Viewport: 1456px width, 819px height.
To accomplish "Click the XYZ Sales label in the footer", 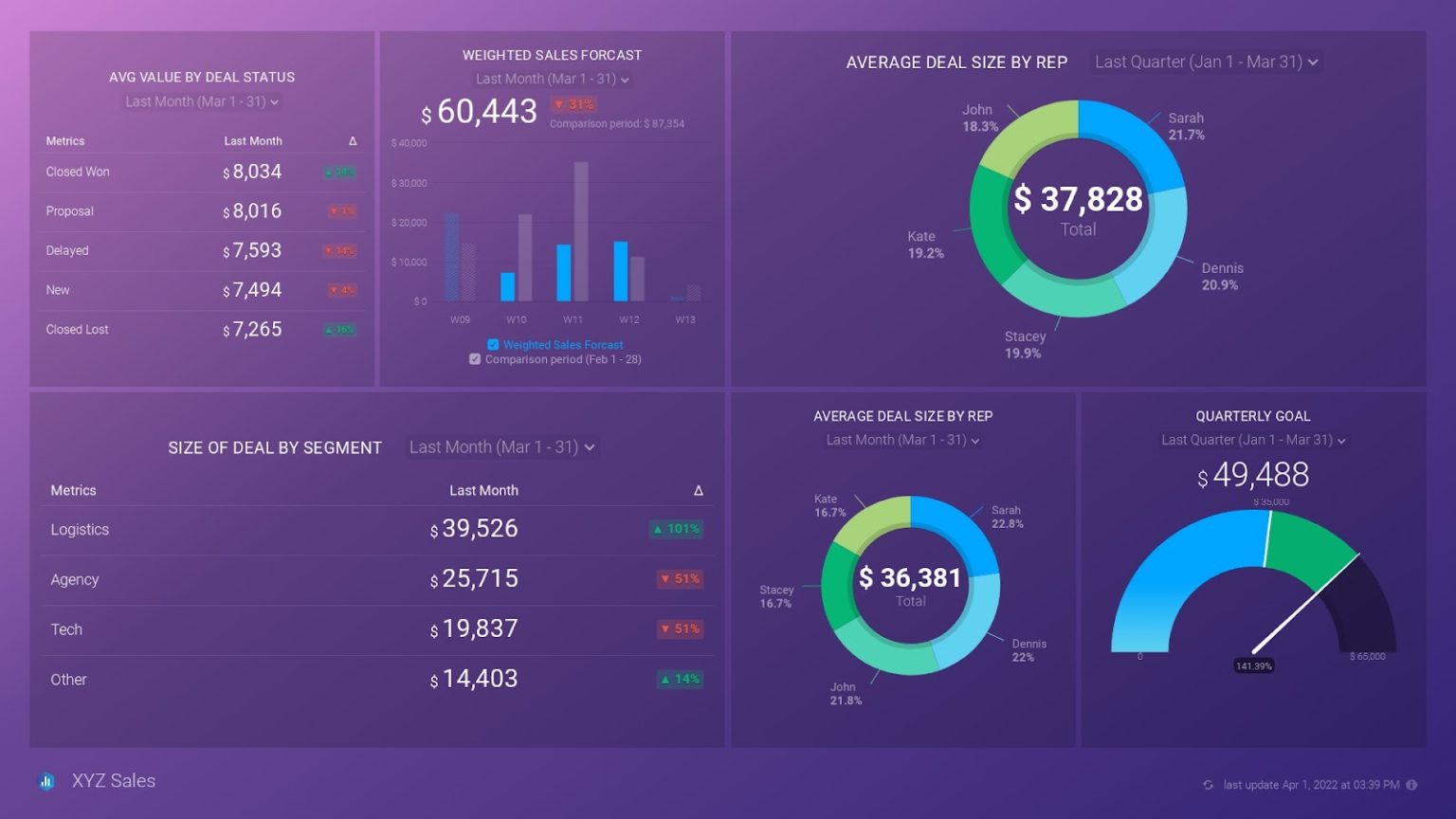I will tap(114, 780).
